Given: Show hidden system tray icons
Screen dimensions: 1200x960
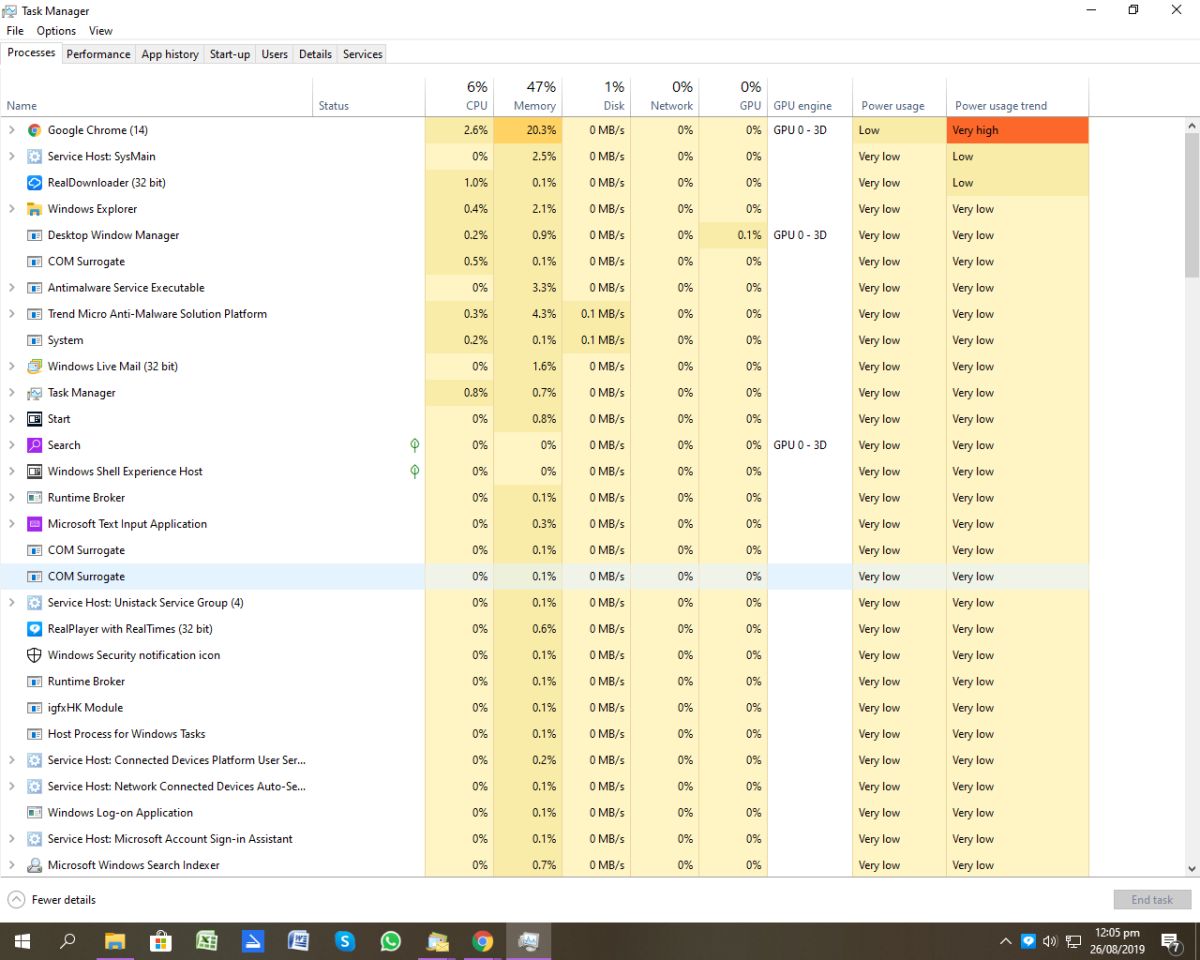Looking at the screenshot, I should click(x=1005, y=941).
